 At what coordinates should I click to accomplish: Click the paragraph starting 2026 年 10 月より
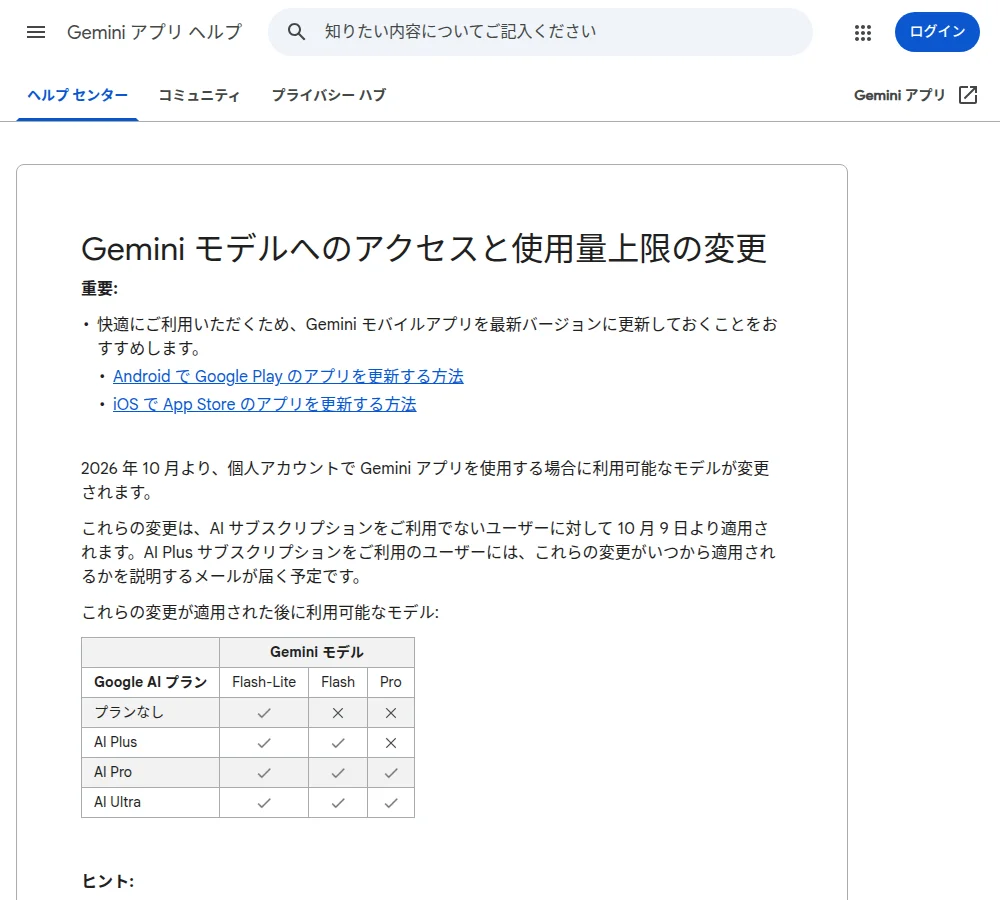coord(425,480)
